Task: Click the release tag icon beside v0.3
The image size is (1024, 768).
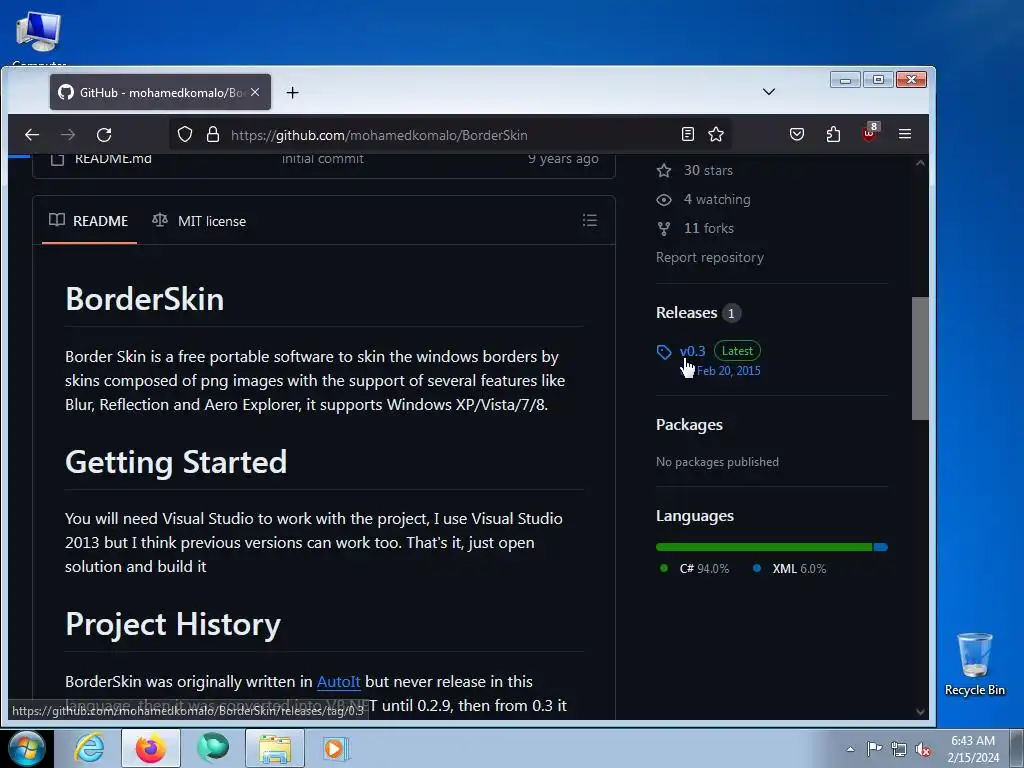Action: pyautogui.click(x=664, y=352)
